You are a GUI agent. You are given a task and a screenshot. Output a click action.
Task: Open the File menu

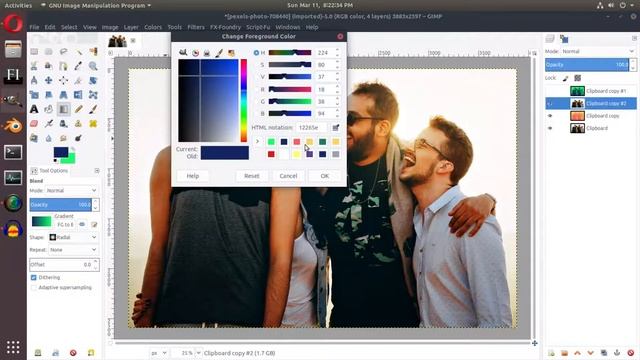pos(34,27)
